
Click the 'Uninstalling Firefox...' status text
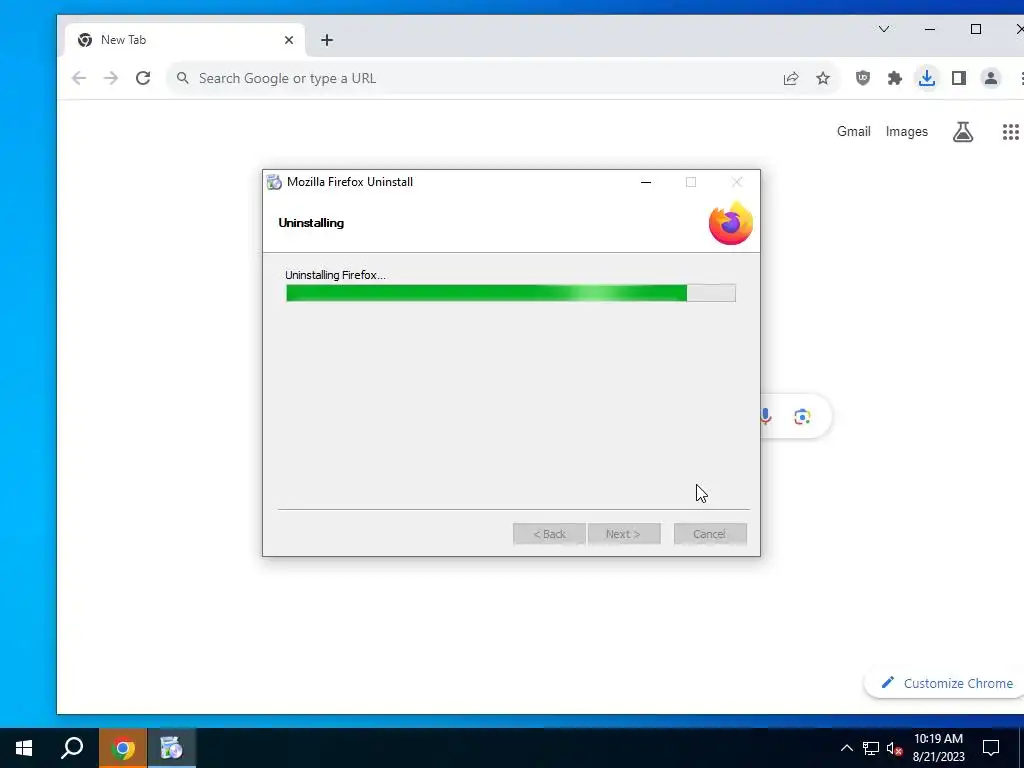[x=335, y=275]
